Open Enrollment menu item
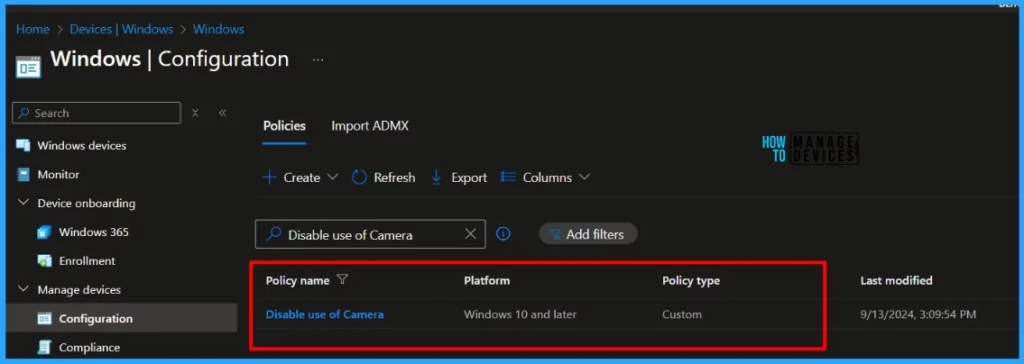This screenshot has width=1024, height=364. point(87,261)
